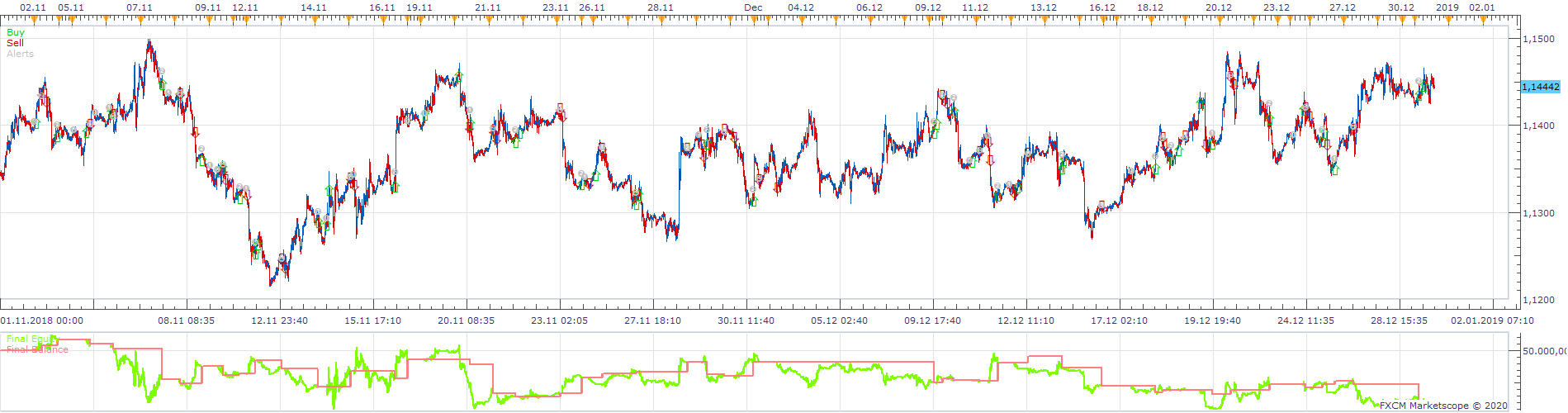Click the 24.12 11:35 timestamp
1568x413 pixels.
coord(1306,320)
